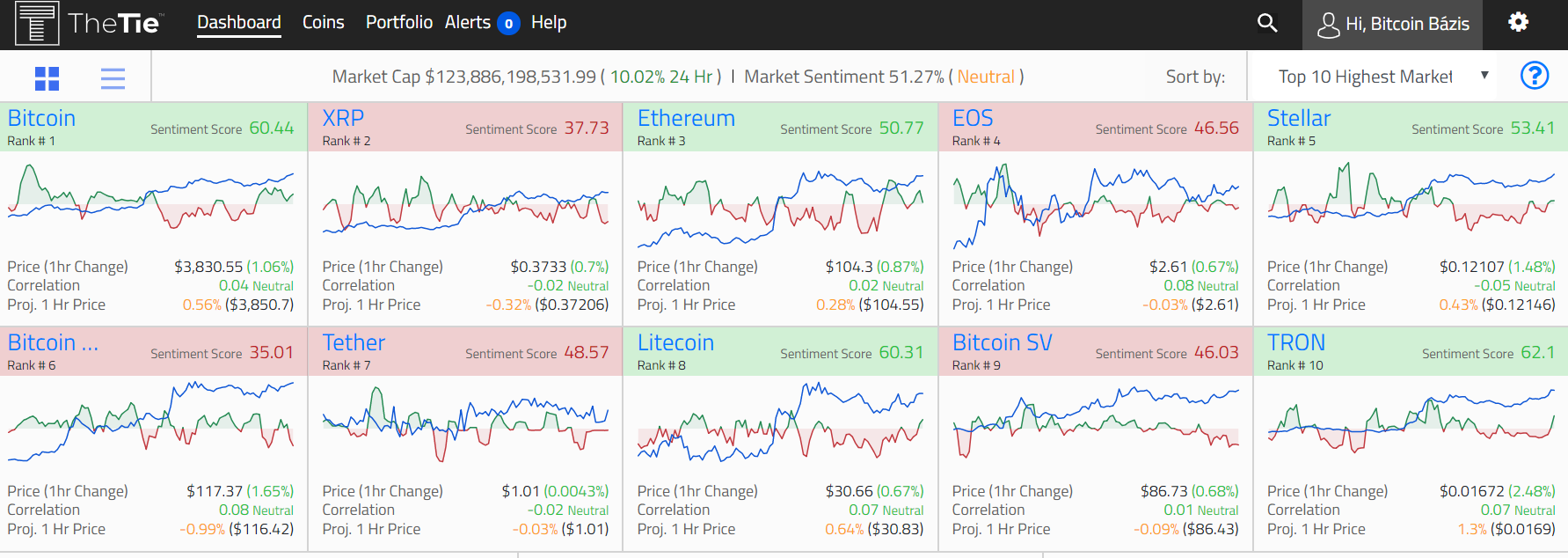1568x558 pixels.
Task: Click Litecoin price $30.66 value
Action: (x=850, y=491)
